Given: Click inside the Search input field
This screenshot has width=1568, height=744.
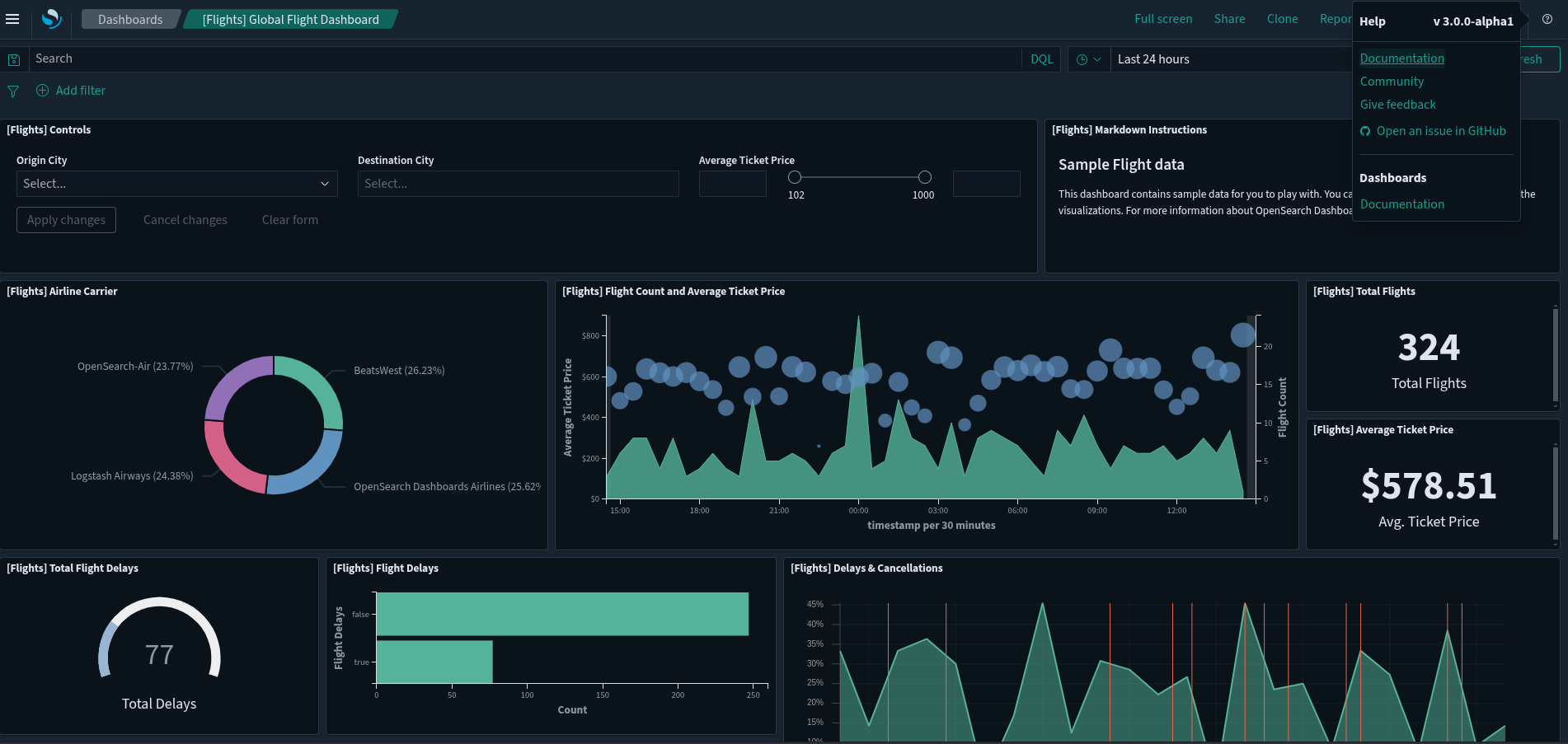Looking at the screenshot, I should click(x=330, y=58).
